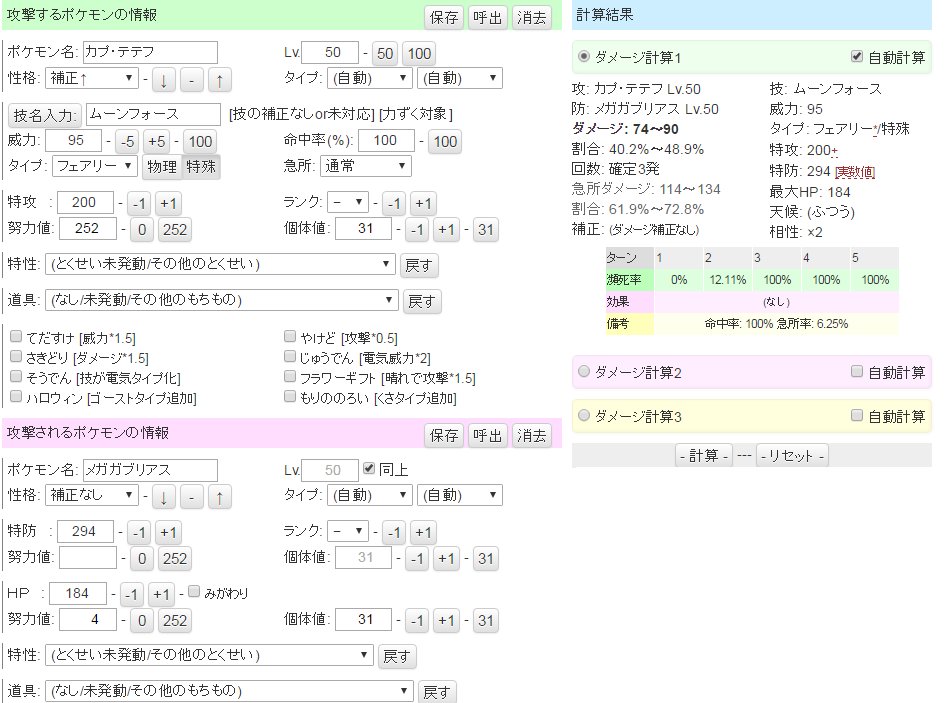The width and height of the screenshot is (949, 703).
Task: Click 消去 button in attacker section
Action: pos(531,18)
